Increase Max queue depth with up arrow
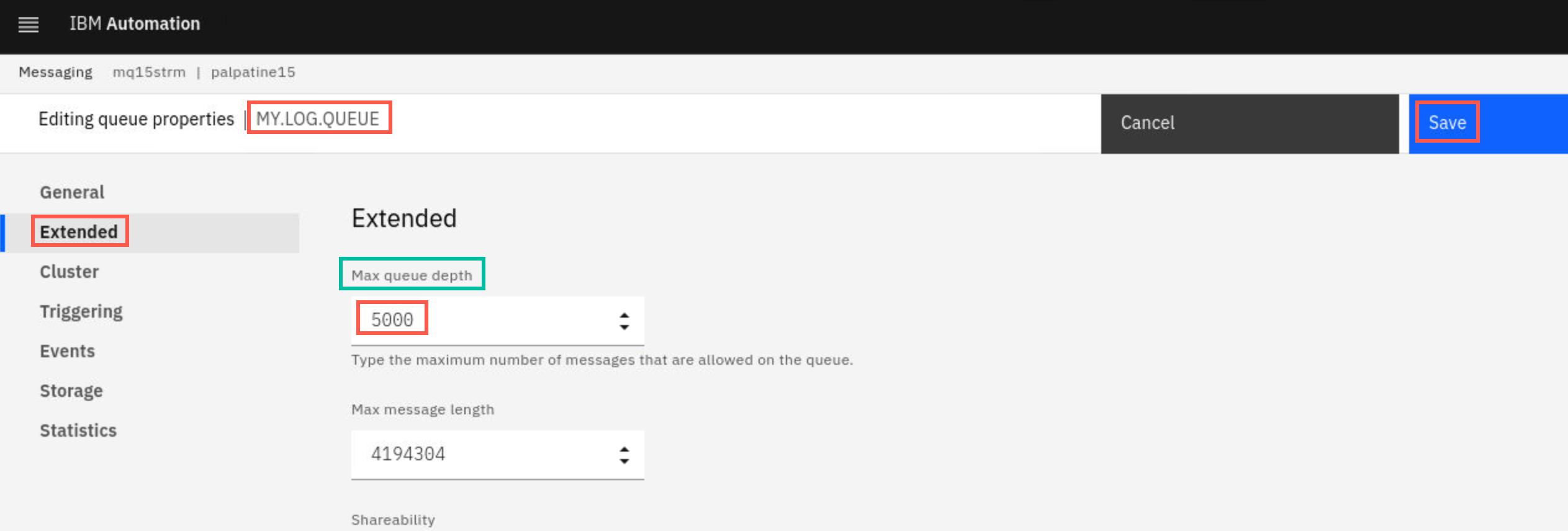1568x531 pixels. click(624, 315)
